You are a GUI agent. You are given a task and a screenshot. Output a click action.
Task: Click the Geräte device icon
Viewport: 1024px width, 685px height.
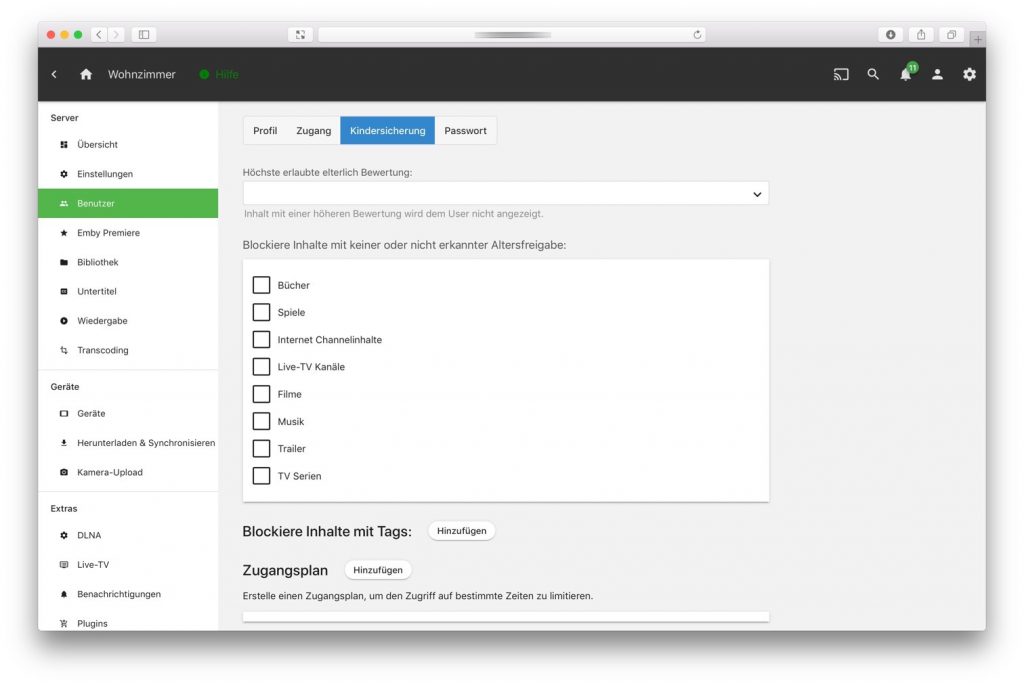(x=63, y=413)
